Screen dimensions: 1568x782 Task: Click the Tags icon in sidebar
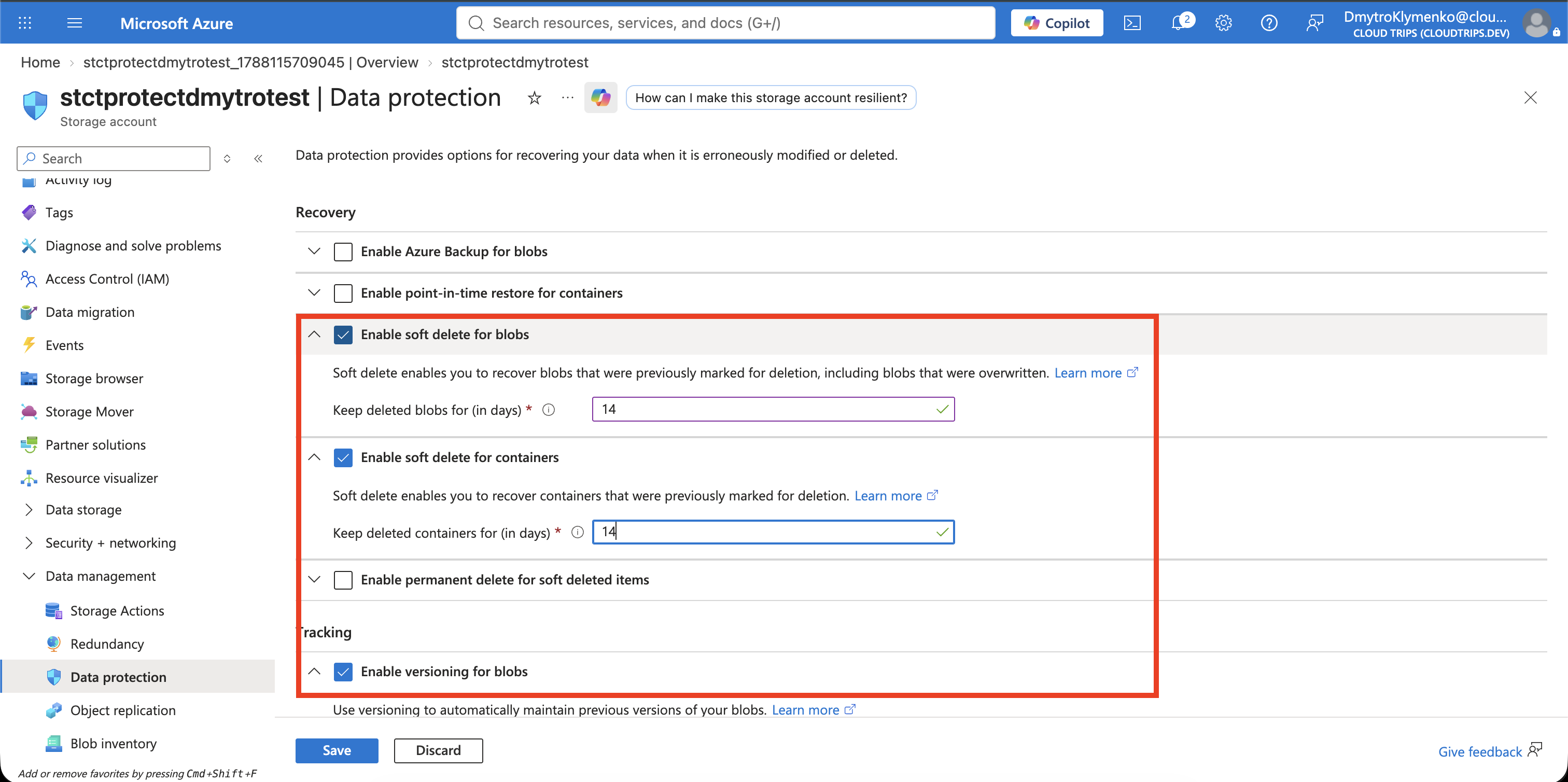tap(29, 213)
